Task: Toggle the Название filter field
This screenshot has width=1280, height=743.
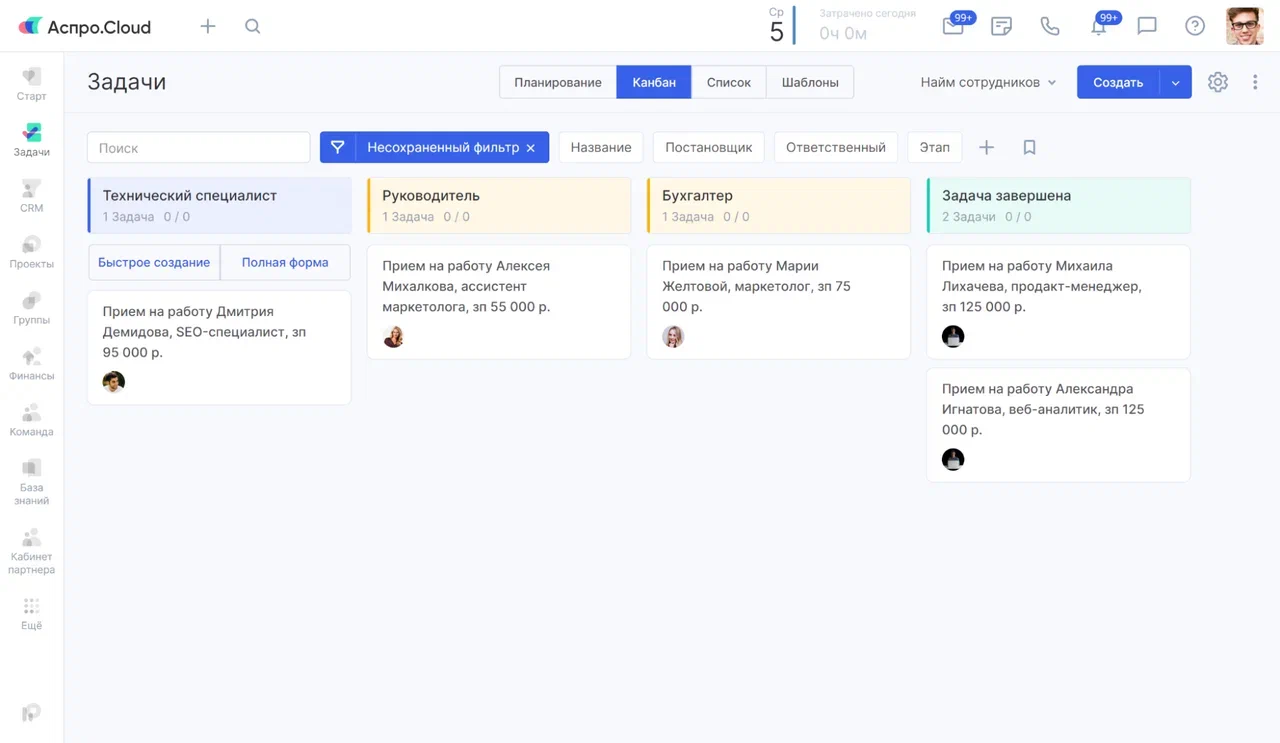Action: tap(600, 147)
